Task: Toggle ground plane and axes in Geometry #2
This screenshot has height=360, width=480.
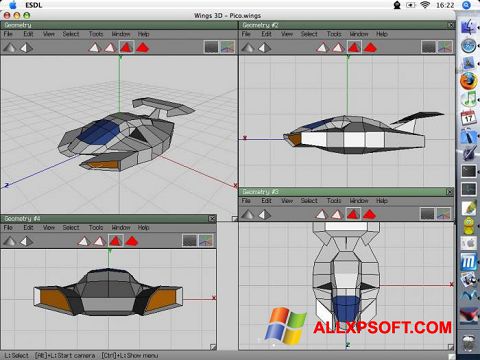Action: pyautogui.click(x=445, y=47)
